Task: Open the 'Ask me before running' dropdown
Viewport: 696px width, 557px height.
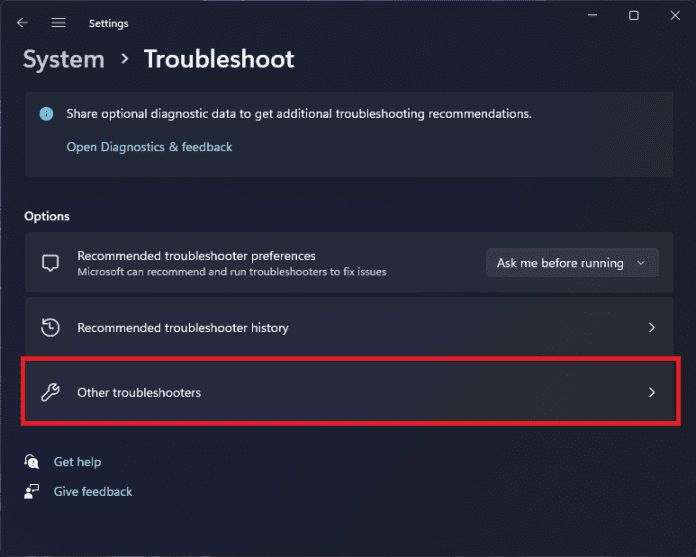Action: (572, 263)
